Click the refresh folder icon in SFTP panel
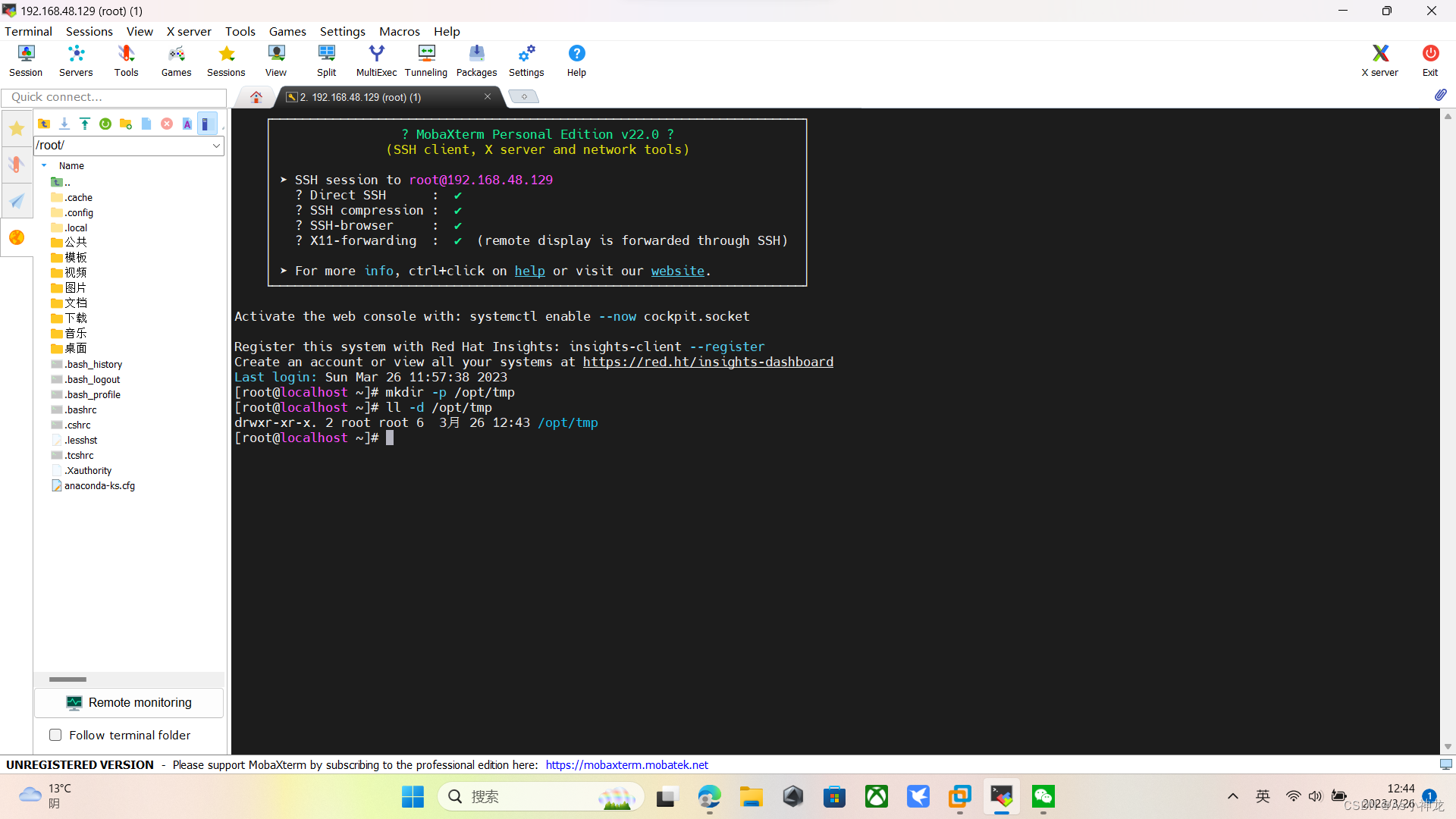 coord(105,124)
